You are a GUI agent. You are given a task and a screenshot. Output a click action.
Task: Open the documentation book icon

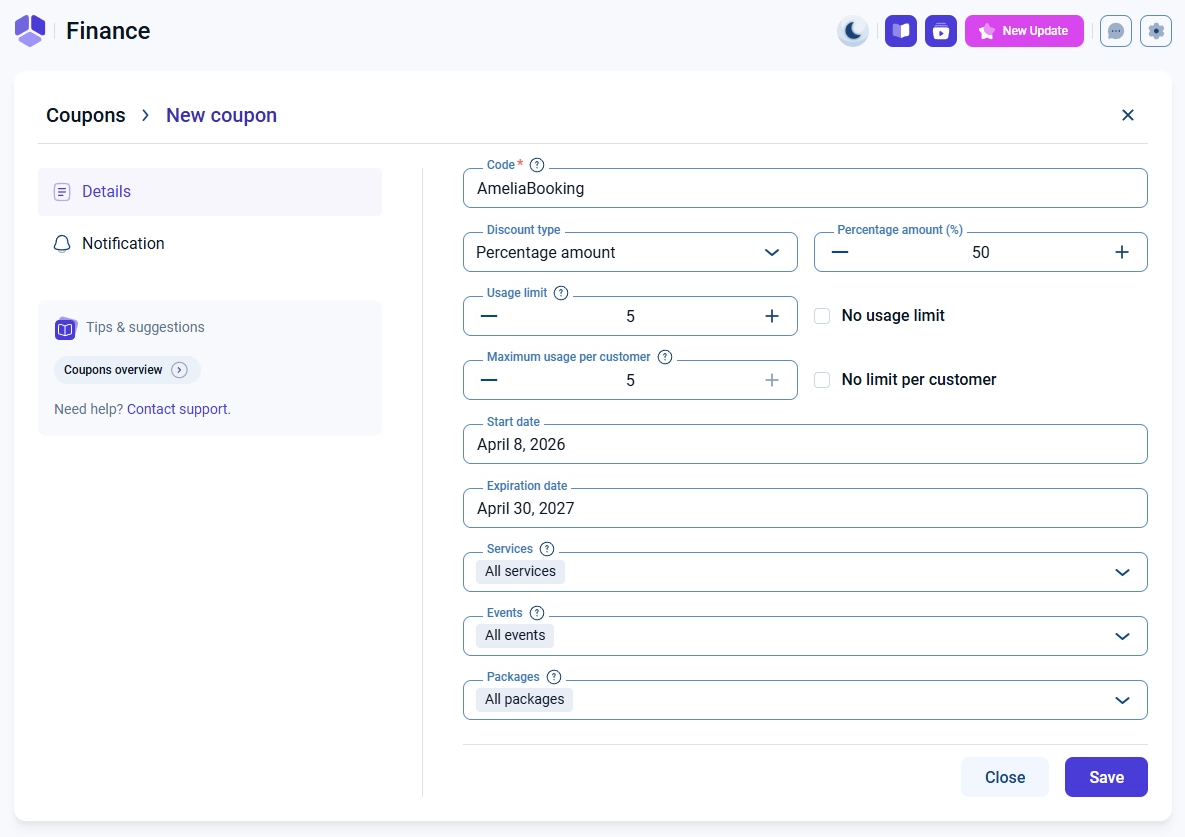click(x=901, y=31)
